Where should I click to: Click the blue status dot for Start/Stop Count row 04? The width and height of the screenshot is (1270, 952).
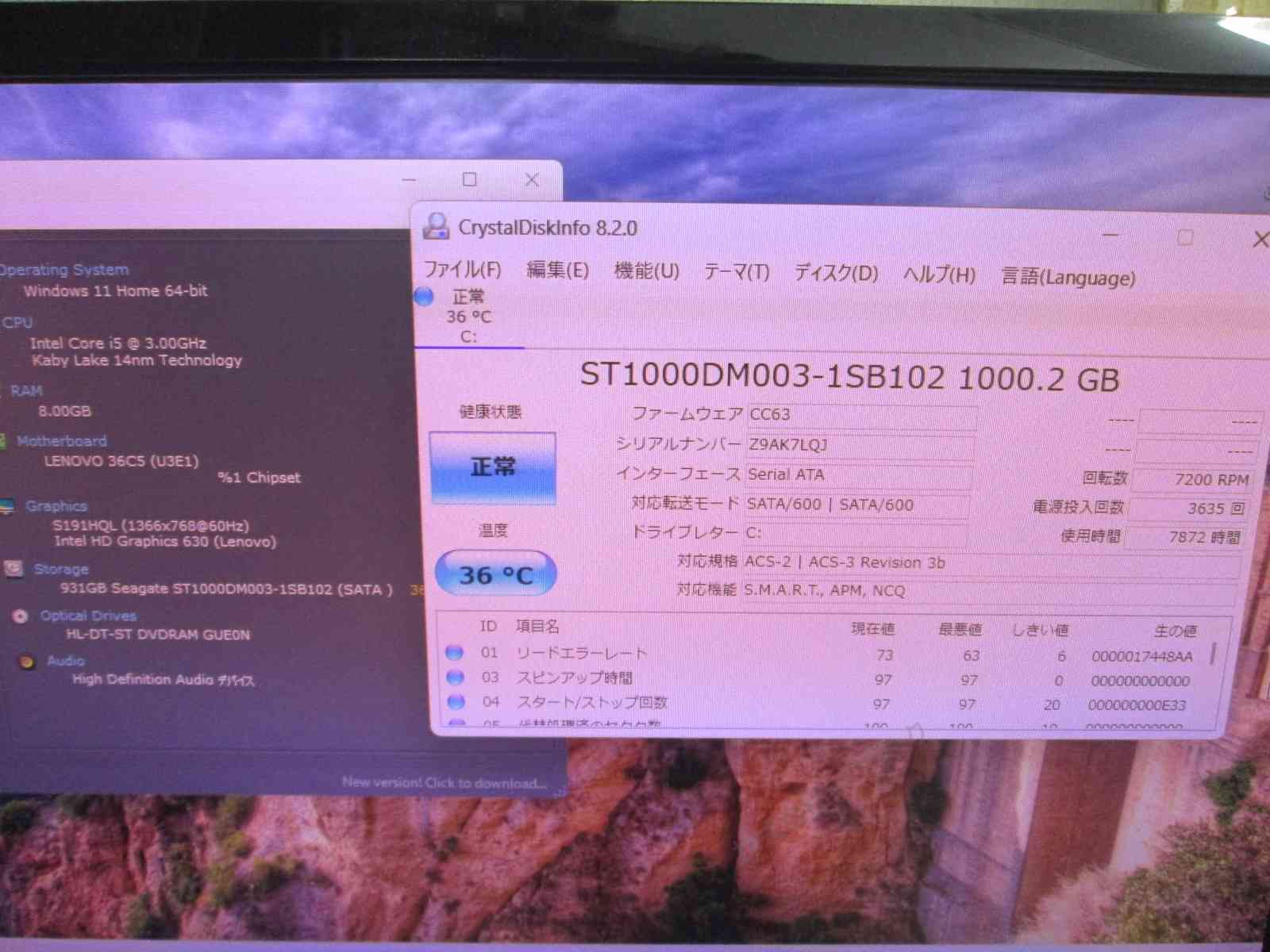[456, 702]
